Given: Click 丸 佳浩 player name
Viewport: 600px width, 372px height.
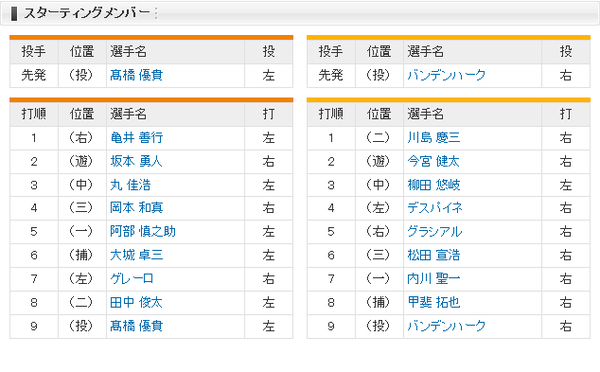Looking at the screenshot, I should (130, 185).
